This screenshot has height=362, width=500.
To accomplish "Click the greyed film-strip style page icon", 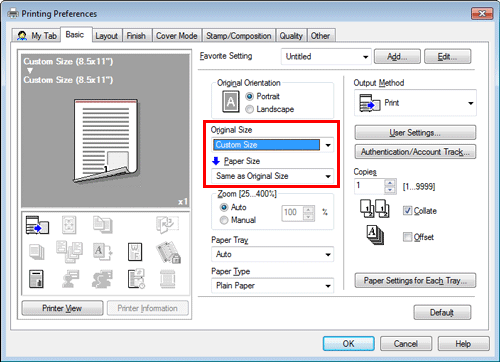I will (x=167, y=279).
